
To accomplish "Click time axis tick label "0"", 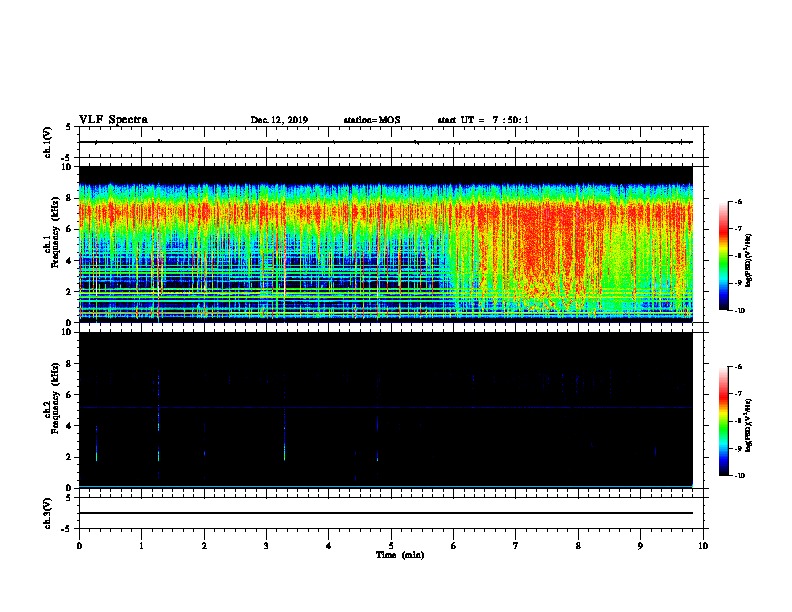I will coord(79,546).
